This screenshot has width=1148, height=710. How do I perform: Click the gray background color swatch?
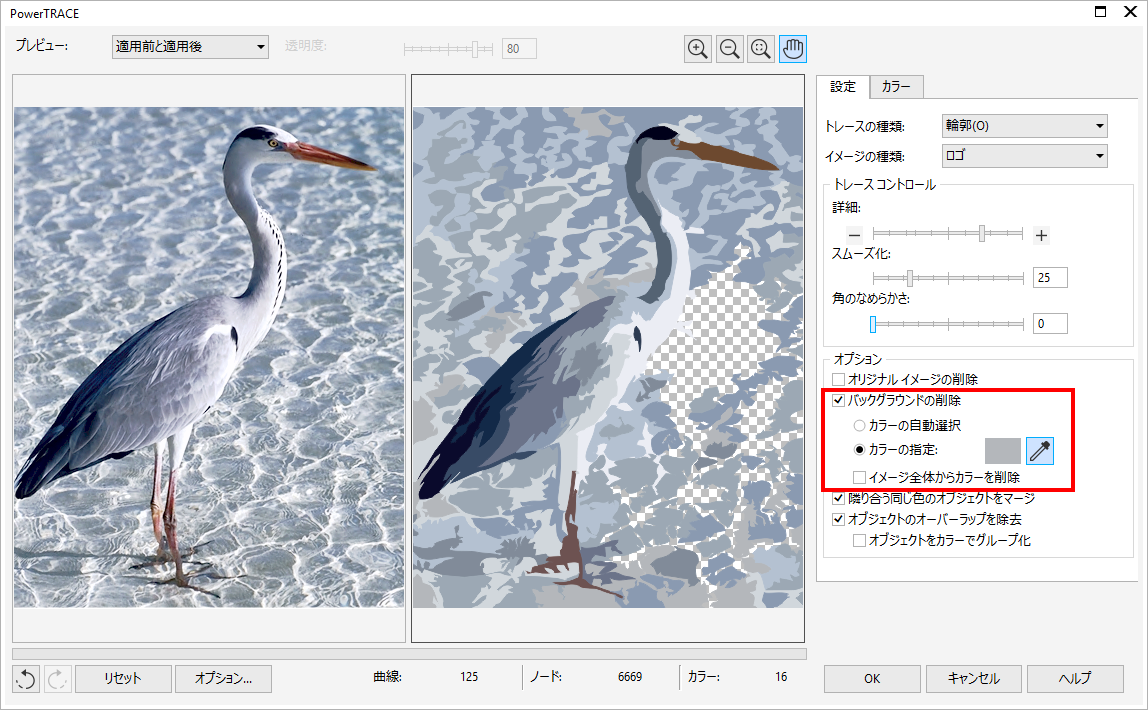(x=1003, y=451)
